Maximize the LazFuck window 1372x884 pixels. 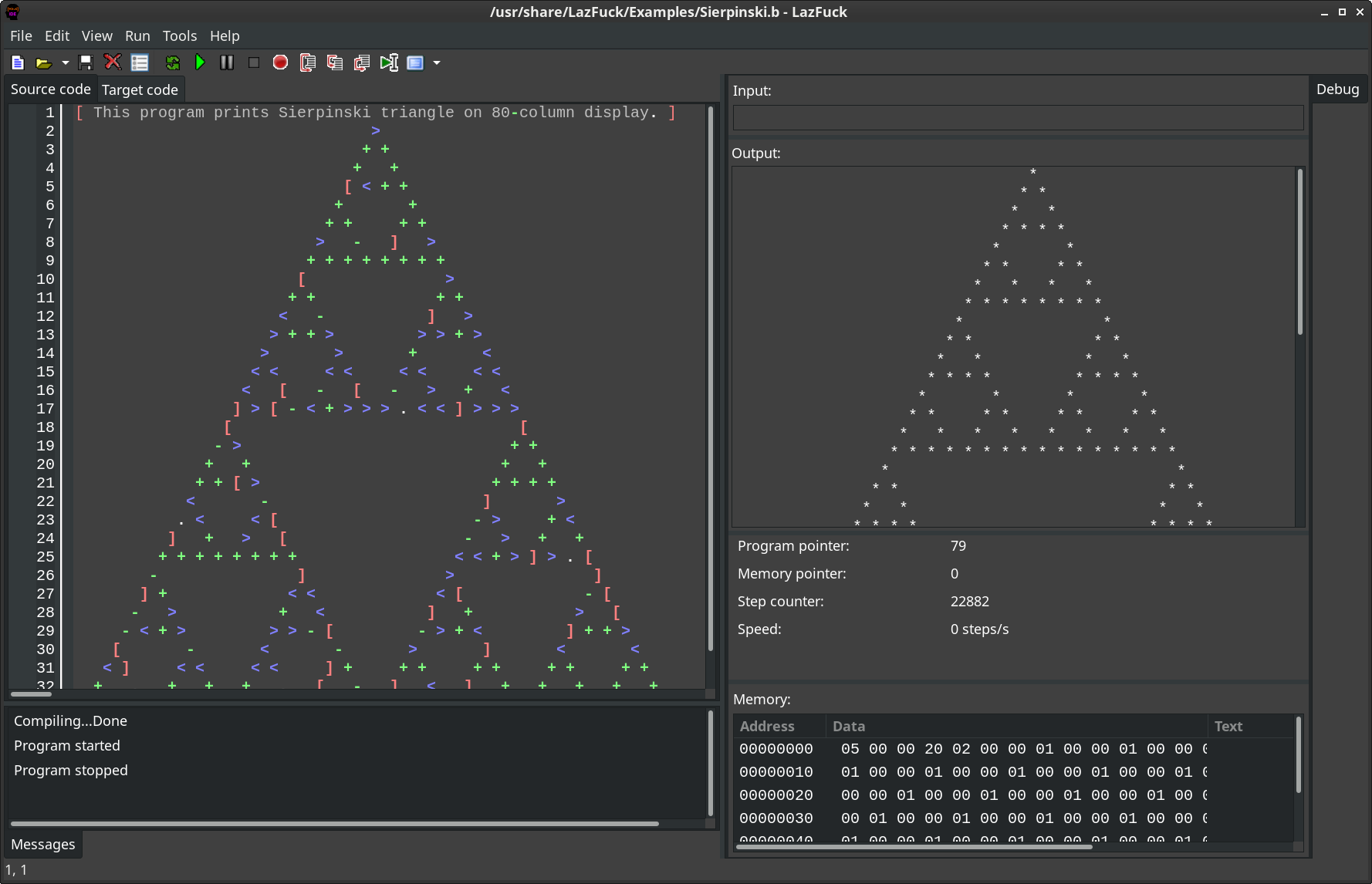pyautogui.click(x=1342, y=12)
